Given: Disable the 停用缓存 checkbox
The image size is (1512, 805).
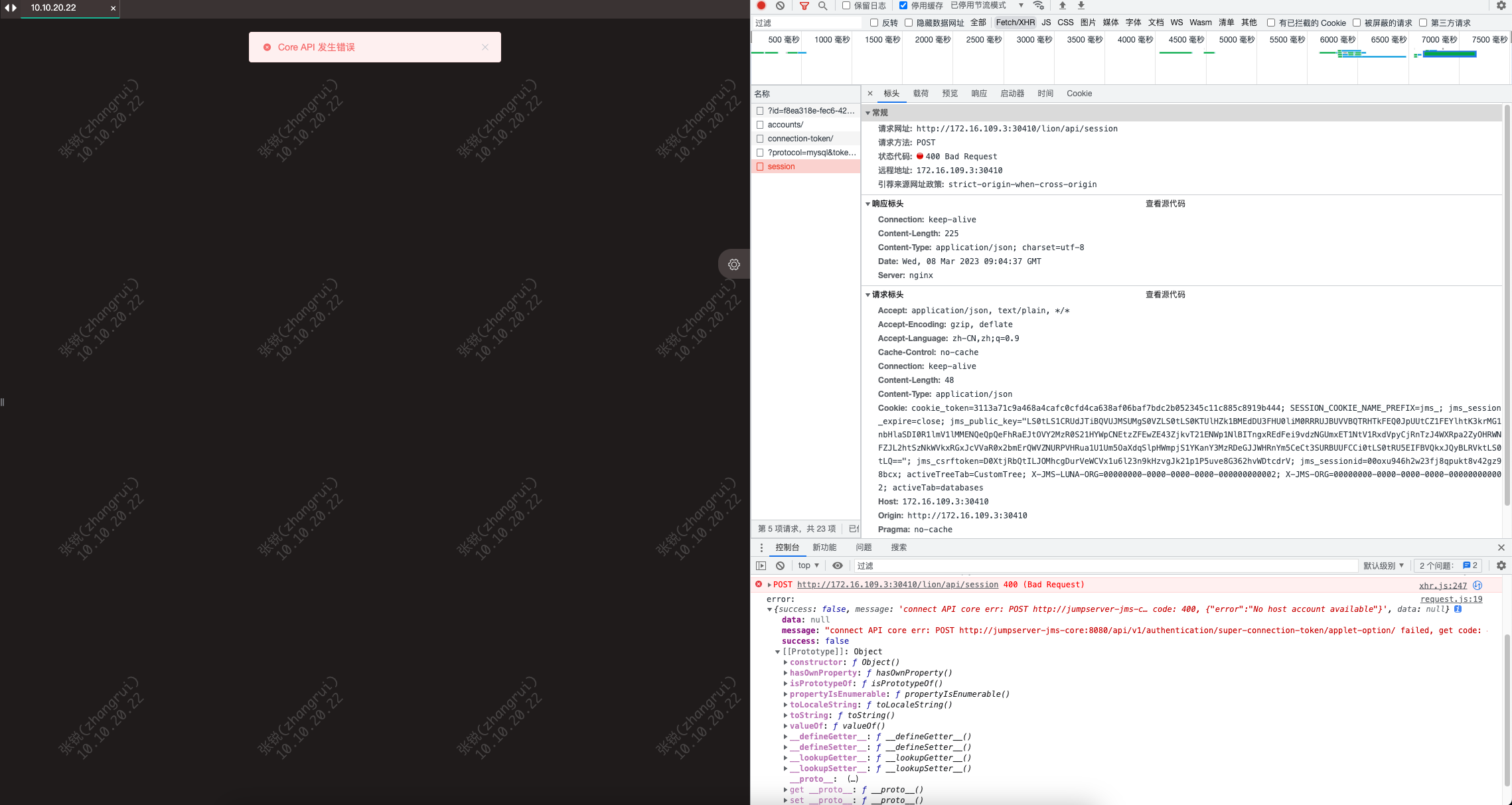Looking at the screenshot, I should click(x=903, y=5).
